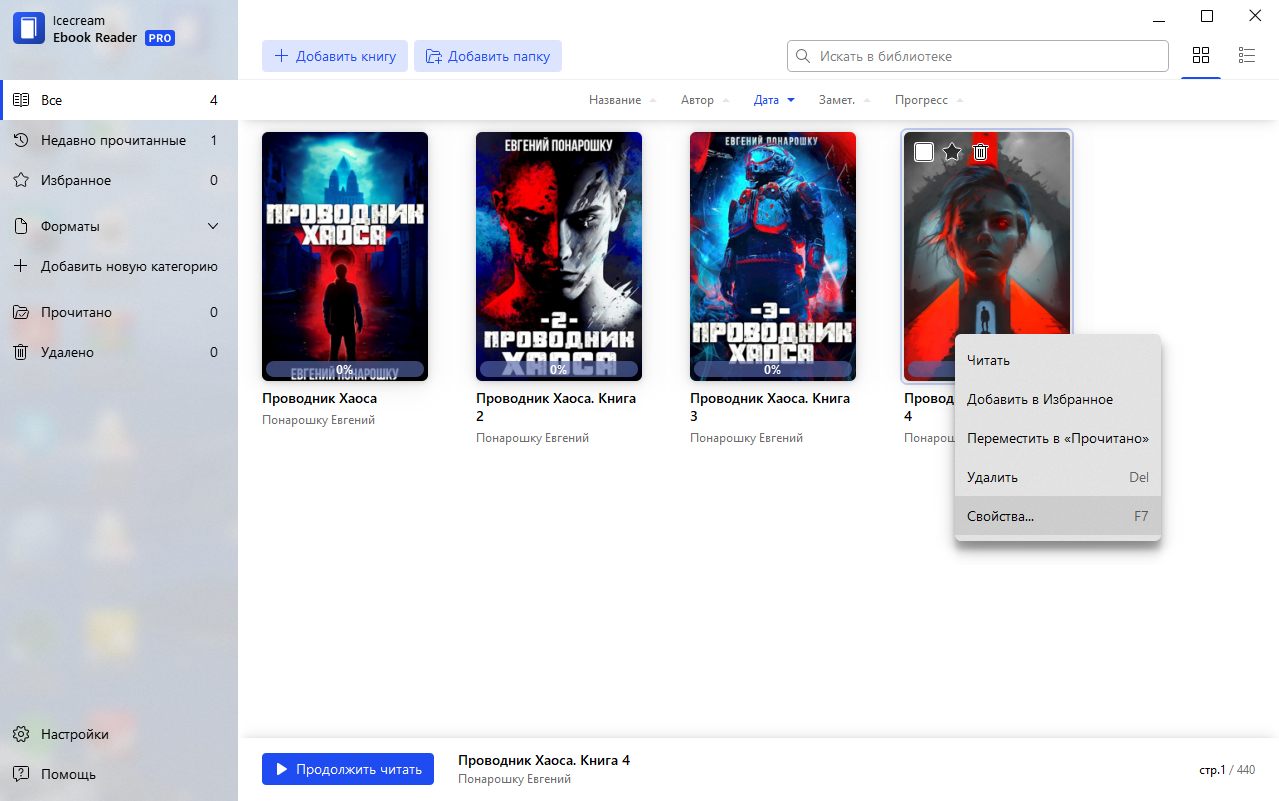Click Продолжить читать button
The height and width of the screenshot is (801, 1279).
tap(348, 769)
